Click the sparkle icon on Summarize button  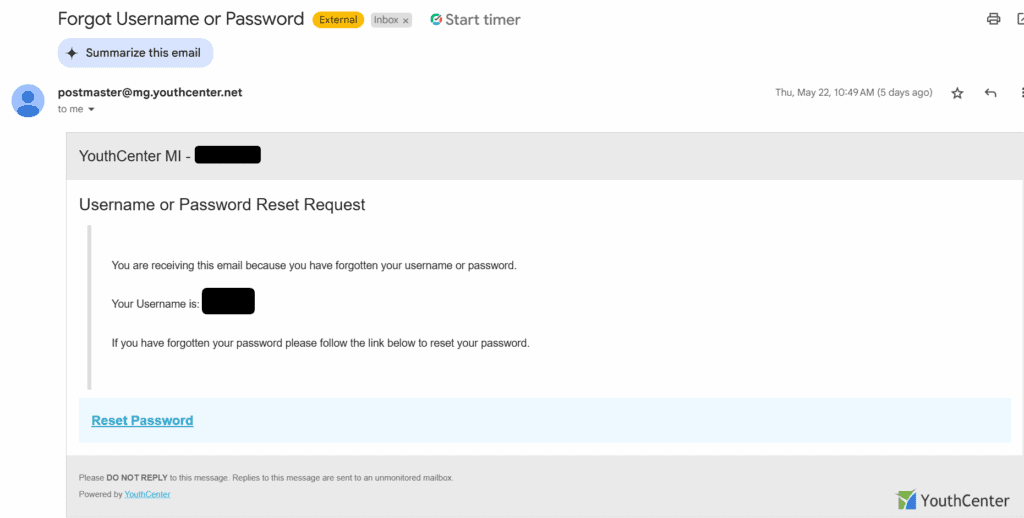pos(72,54)
